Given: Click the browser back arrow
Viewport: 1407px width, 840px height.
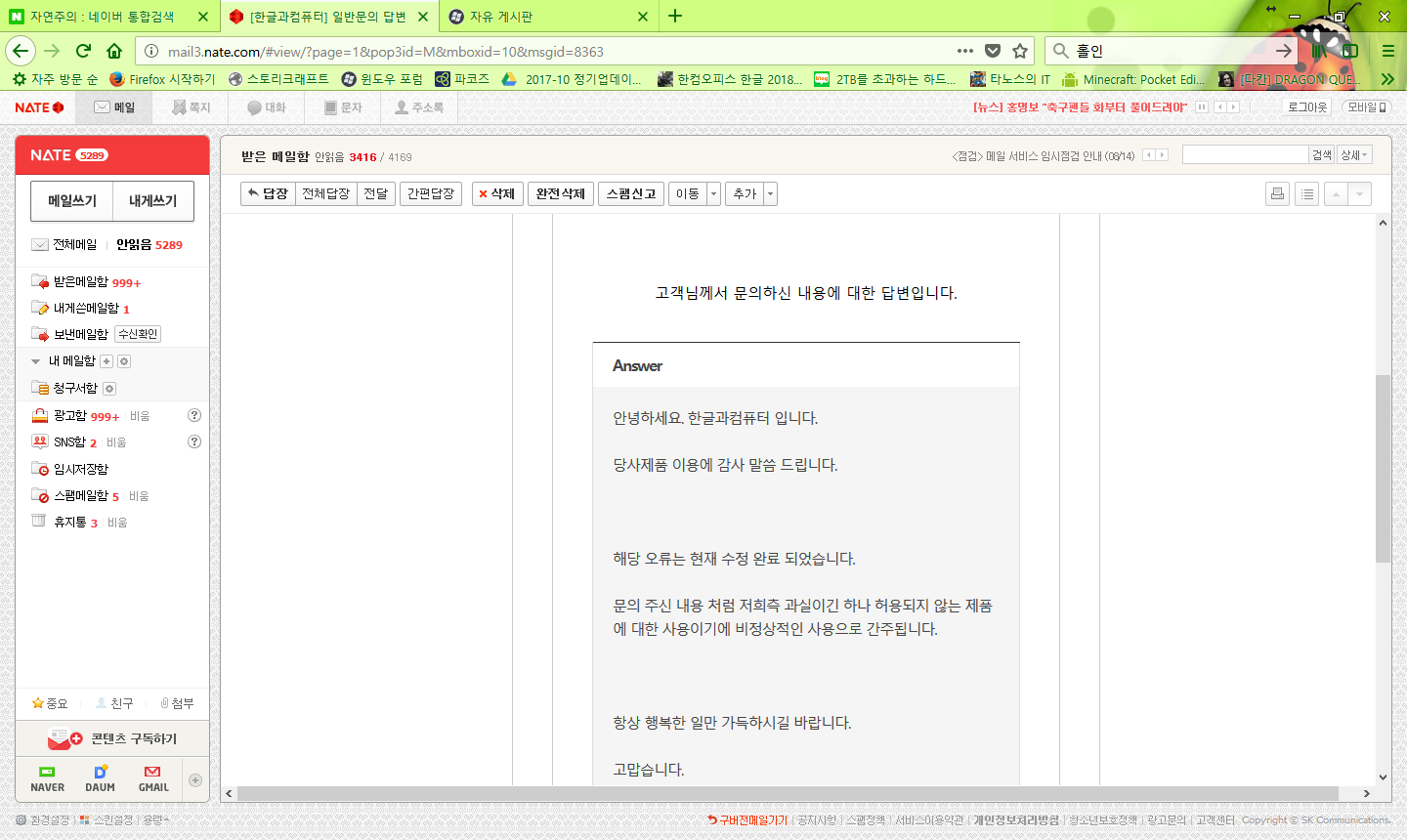Looking at the screenshot, I should [21, 51].
